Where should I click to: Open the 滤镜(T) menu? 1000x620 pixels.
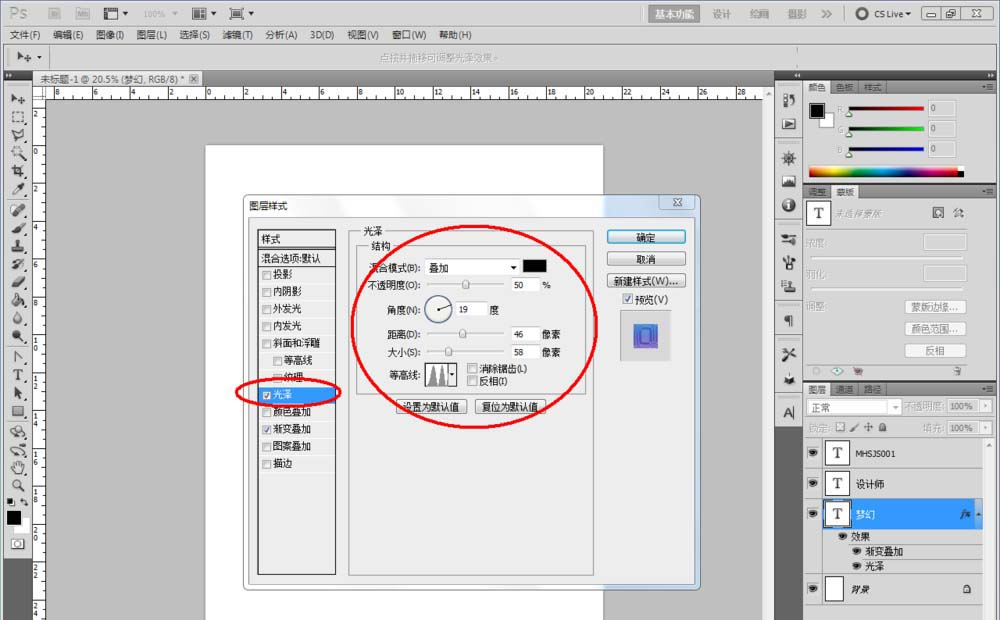237,35
